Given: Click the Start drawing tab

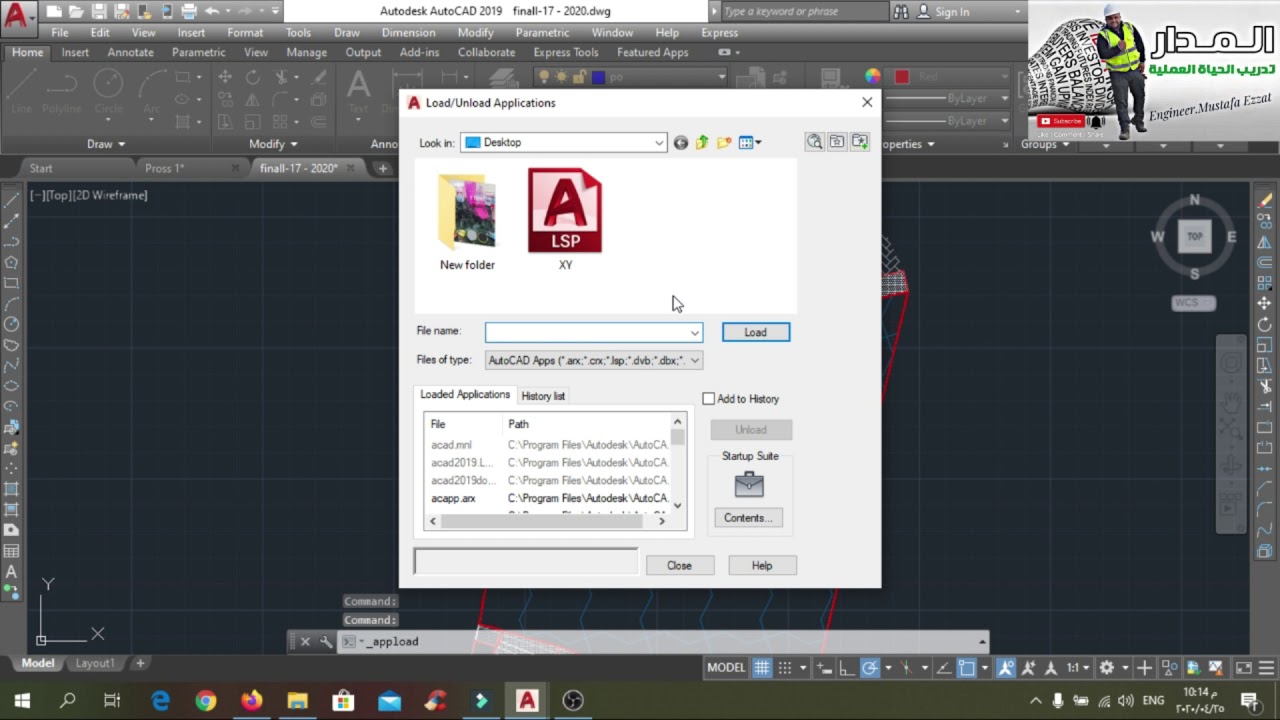Looking at the screenshot, I should (x=41, y=168).
